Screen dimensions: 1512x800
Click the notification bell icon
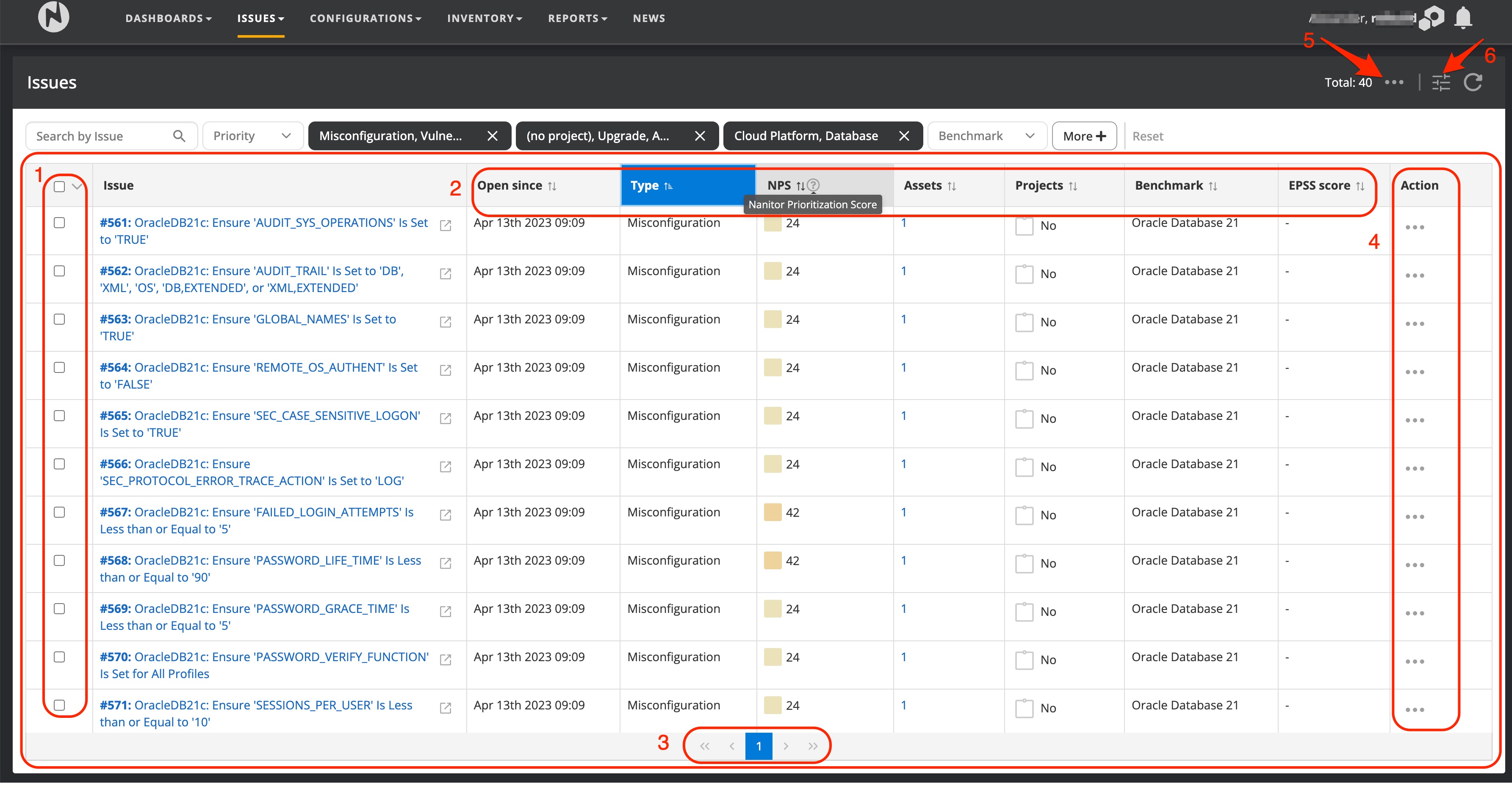[1463, 18]
